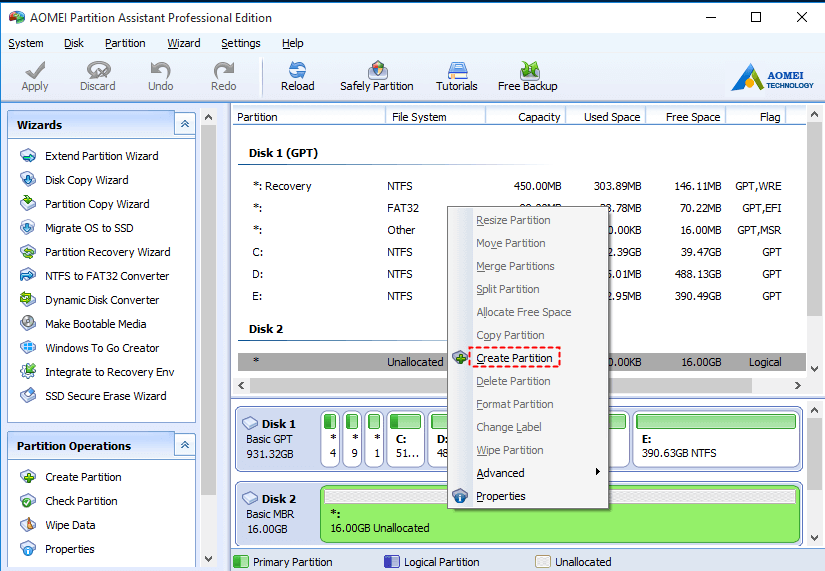Open the Tutorials toolbar icon
The image size is (825, 571).
pyautogui.click(x=457, y=76)
